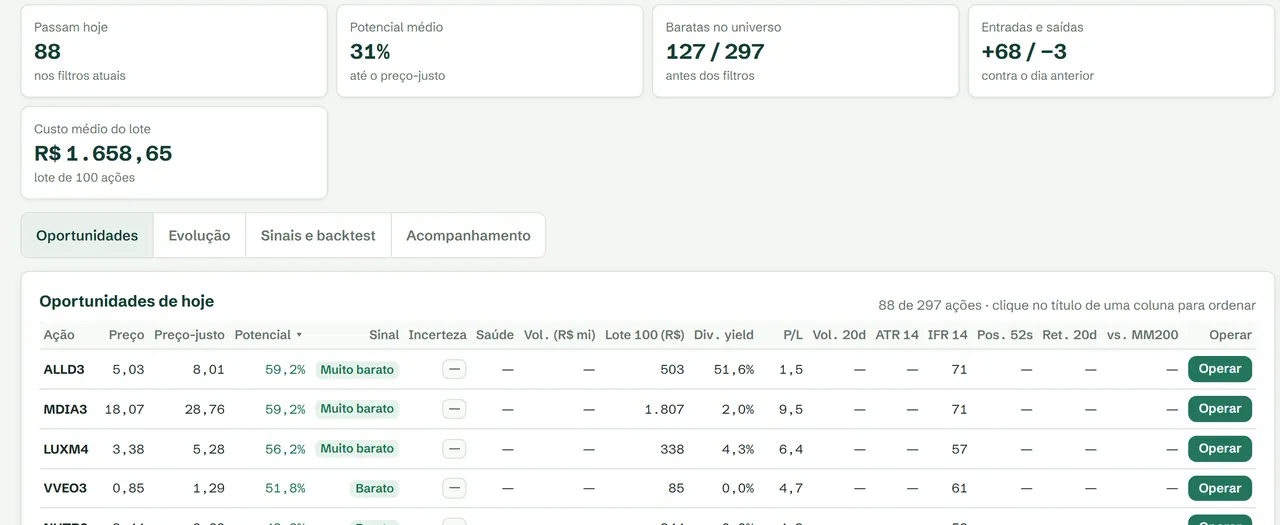Click the 51,8% potencial of VVEO3
Image resolution: width=1280 pixels, height=525 pixels.
tap(285, 488)
